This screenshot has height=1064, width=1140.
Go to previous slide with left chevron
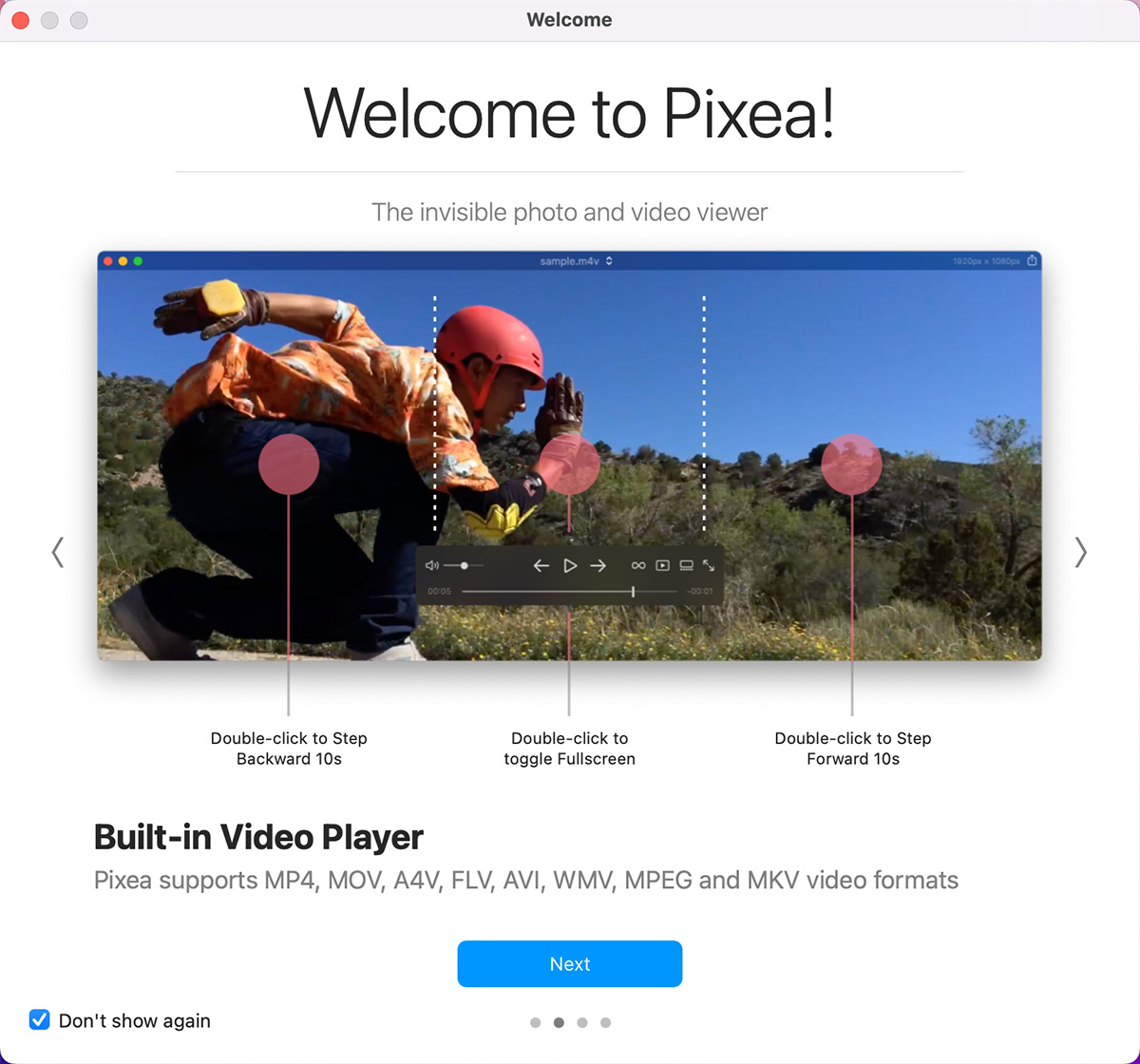tap(58, 552)
